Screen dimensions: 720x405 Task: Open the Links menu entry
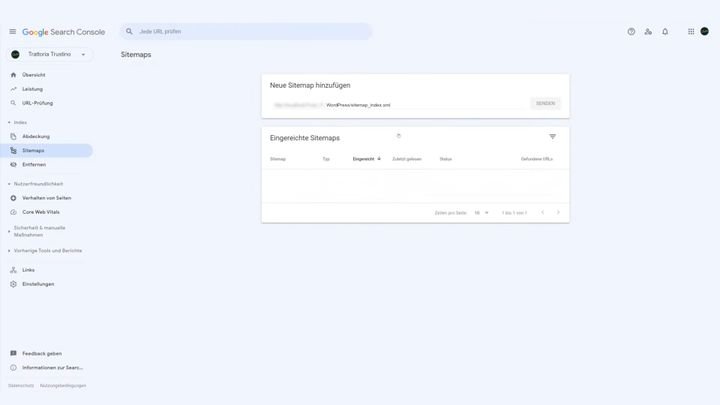coord(28,270)
